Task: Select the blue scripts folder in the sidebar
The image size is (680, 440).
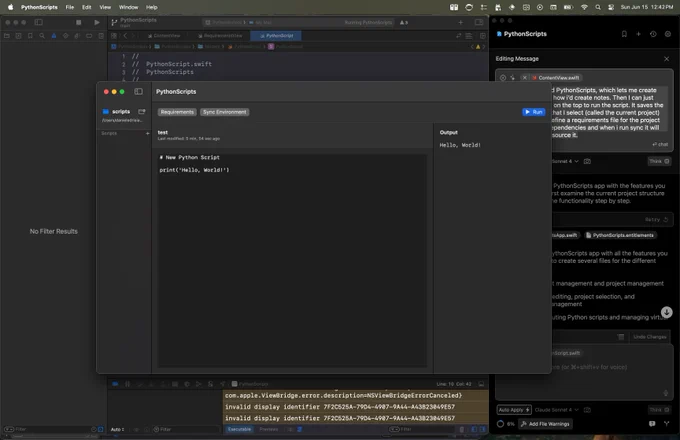Action: tap(116, 111)
